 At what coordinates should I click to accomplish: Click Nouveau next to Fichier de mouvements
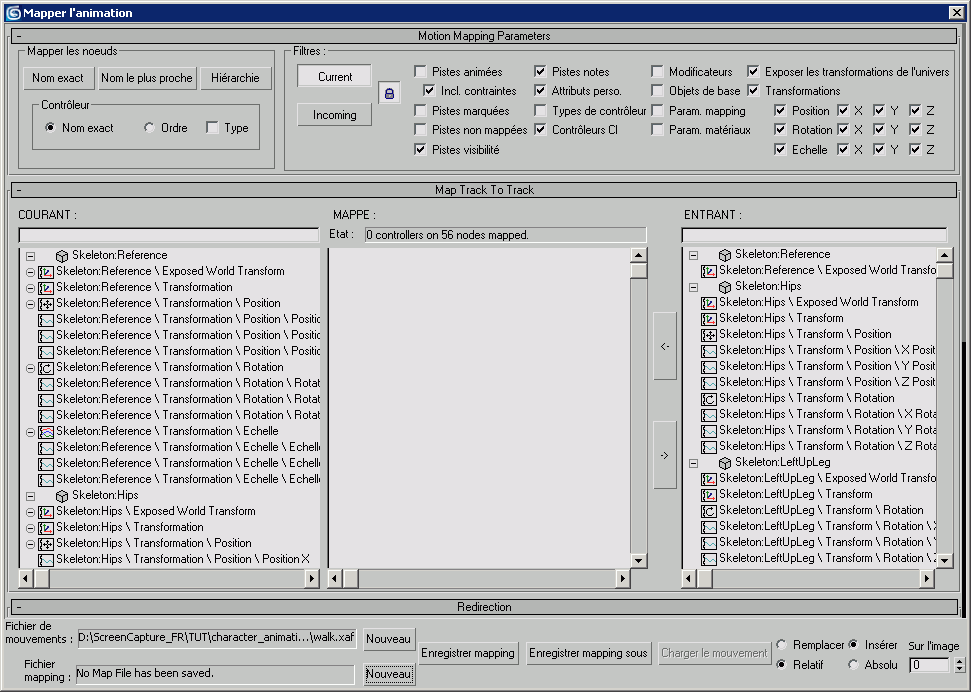388,639
